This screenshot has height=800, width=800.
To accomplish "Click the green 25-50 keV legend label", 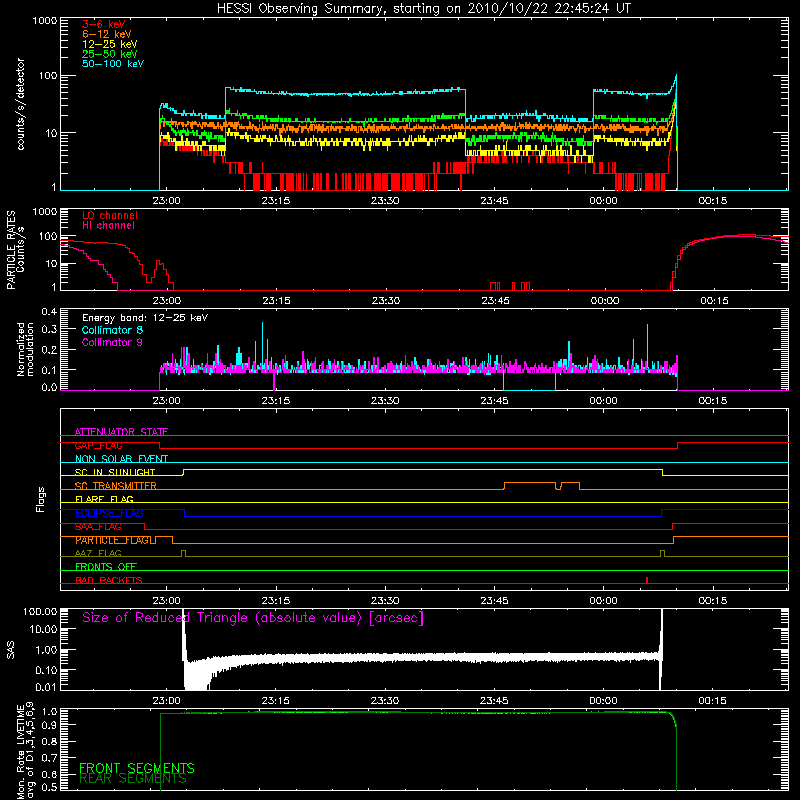I will [x=110, y=54].
